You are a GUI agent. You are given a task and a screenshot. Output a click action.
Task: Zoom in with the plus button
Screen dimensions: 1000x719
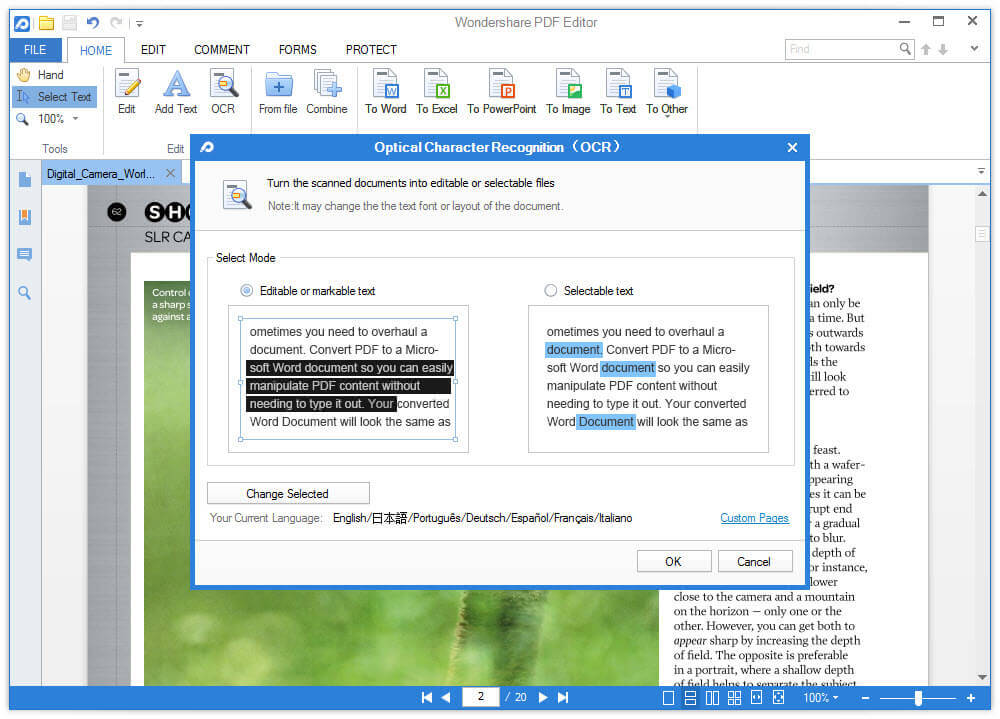click(x=971, y=698)
